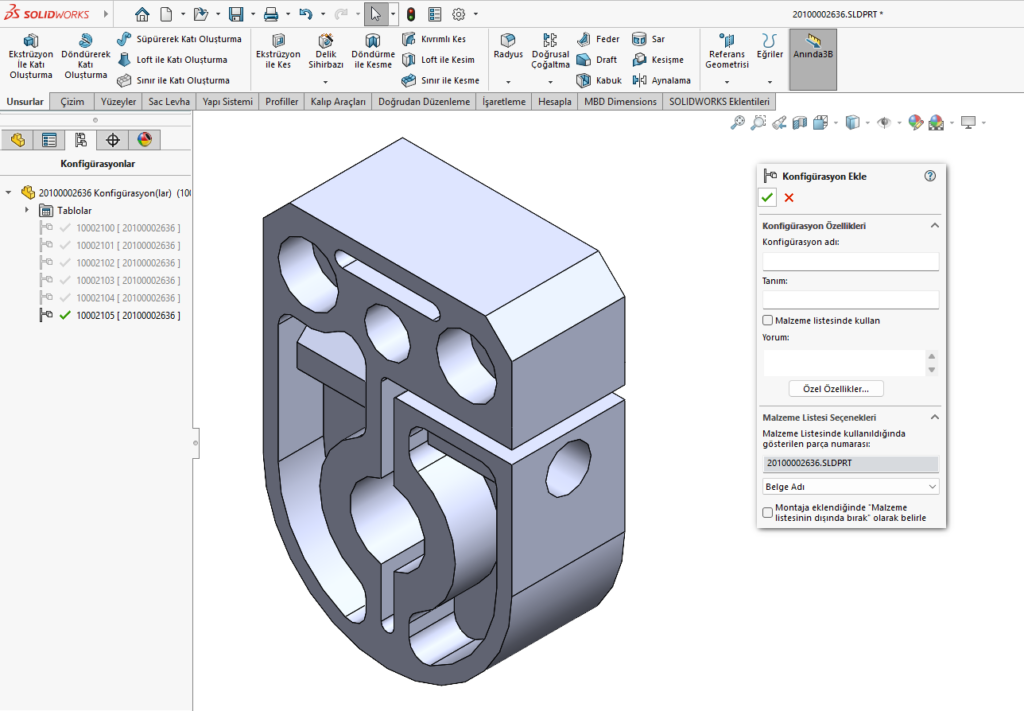Expand the Tablolar tree node
Image resolution: width=1024 pixels, height=711 pixels.
click(x=27, y=211)
